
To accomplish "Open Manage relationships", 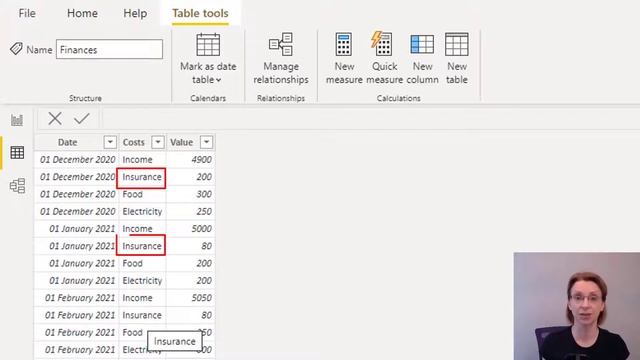I will (x=281, y=58).
